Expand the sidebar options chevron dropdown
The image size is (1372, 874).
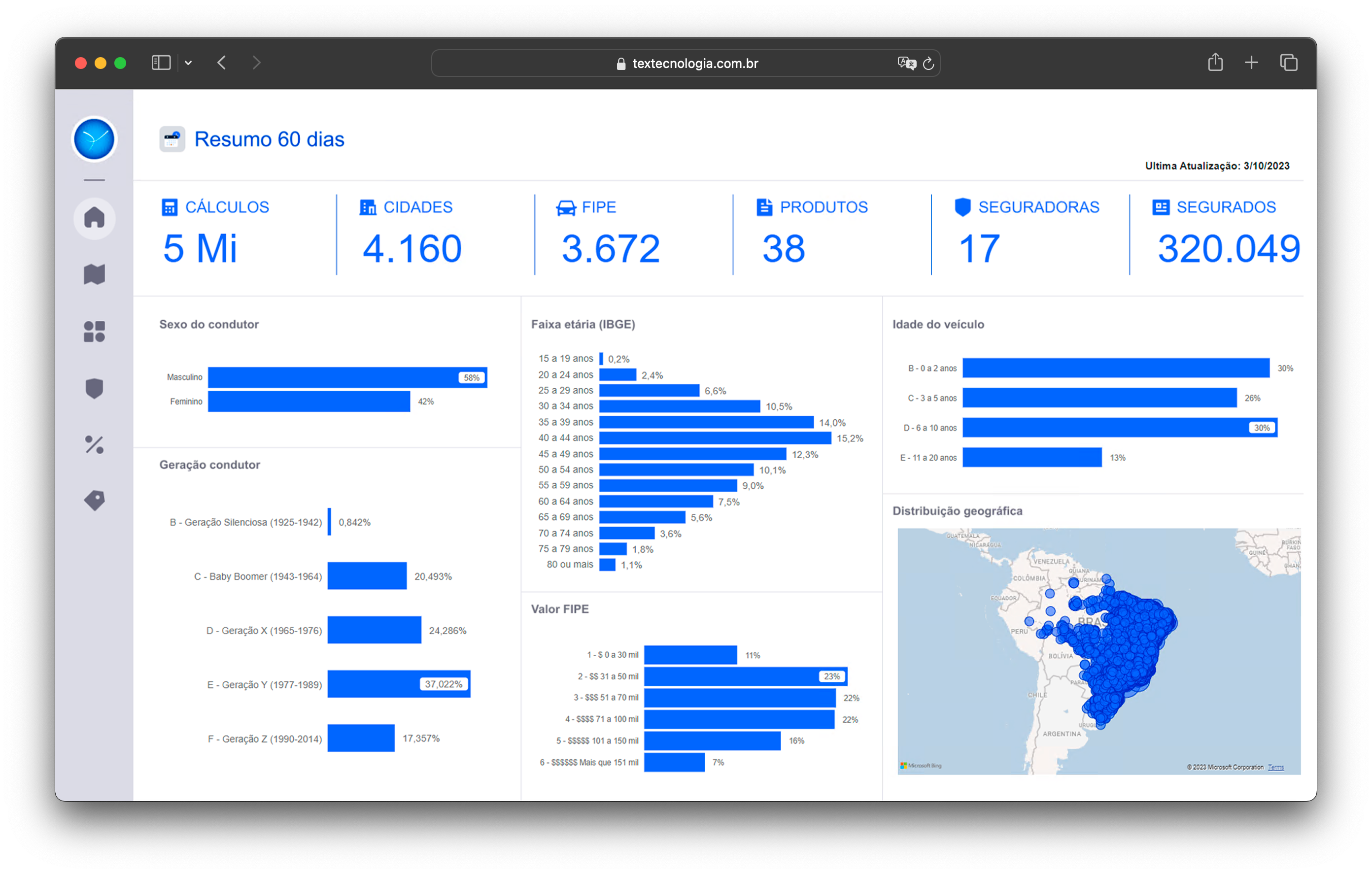[x=188, y=63]
